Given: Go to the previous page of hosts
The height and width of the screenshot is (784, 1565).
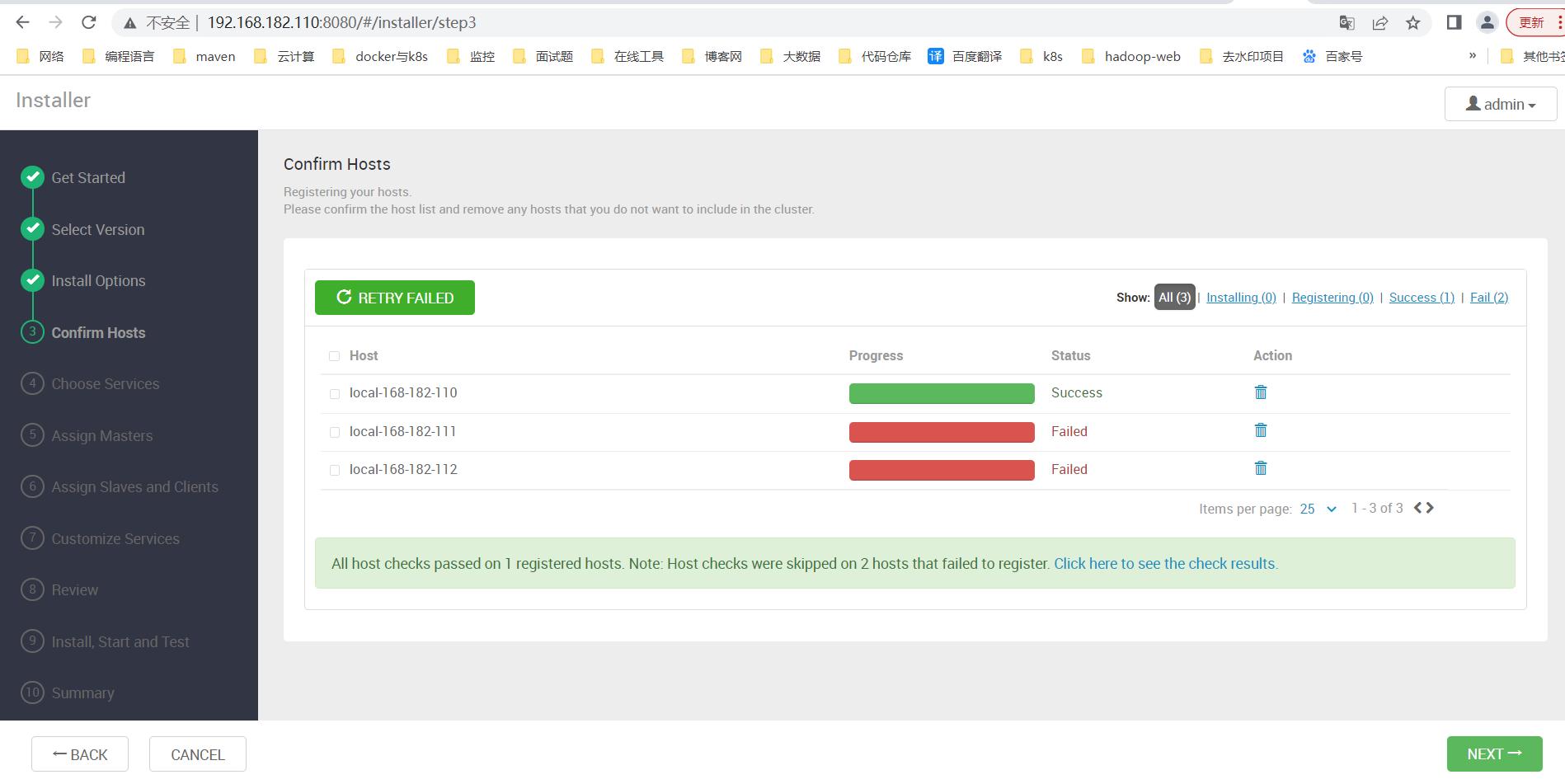Looking at the screenshot, I should [x=1418, y=508].
